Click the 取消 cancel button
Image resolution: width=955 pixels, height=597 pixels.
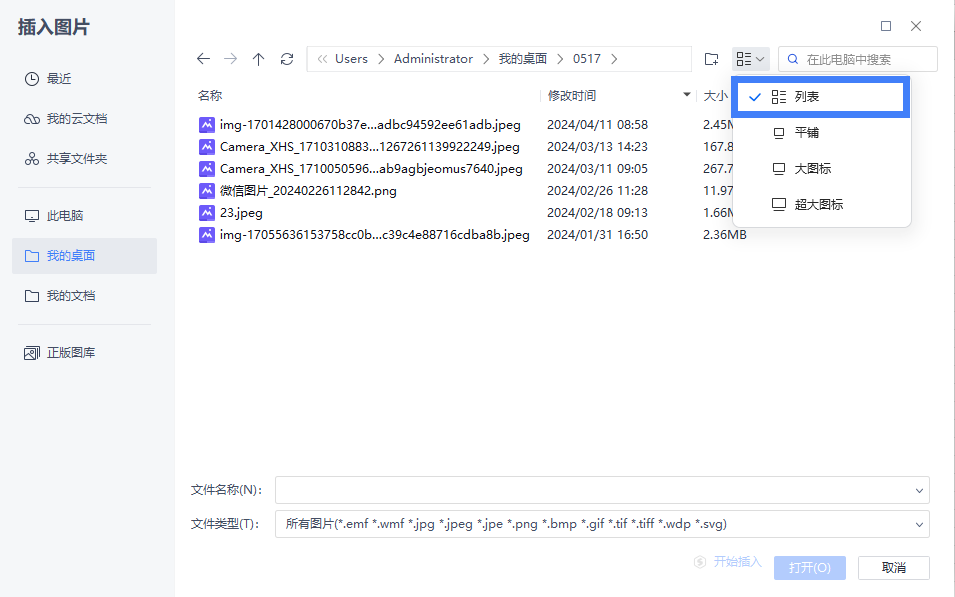893,568
